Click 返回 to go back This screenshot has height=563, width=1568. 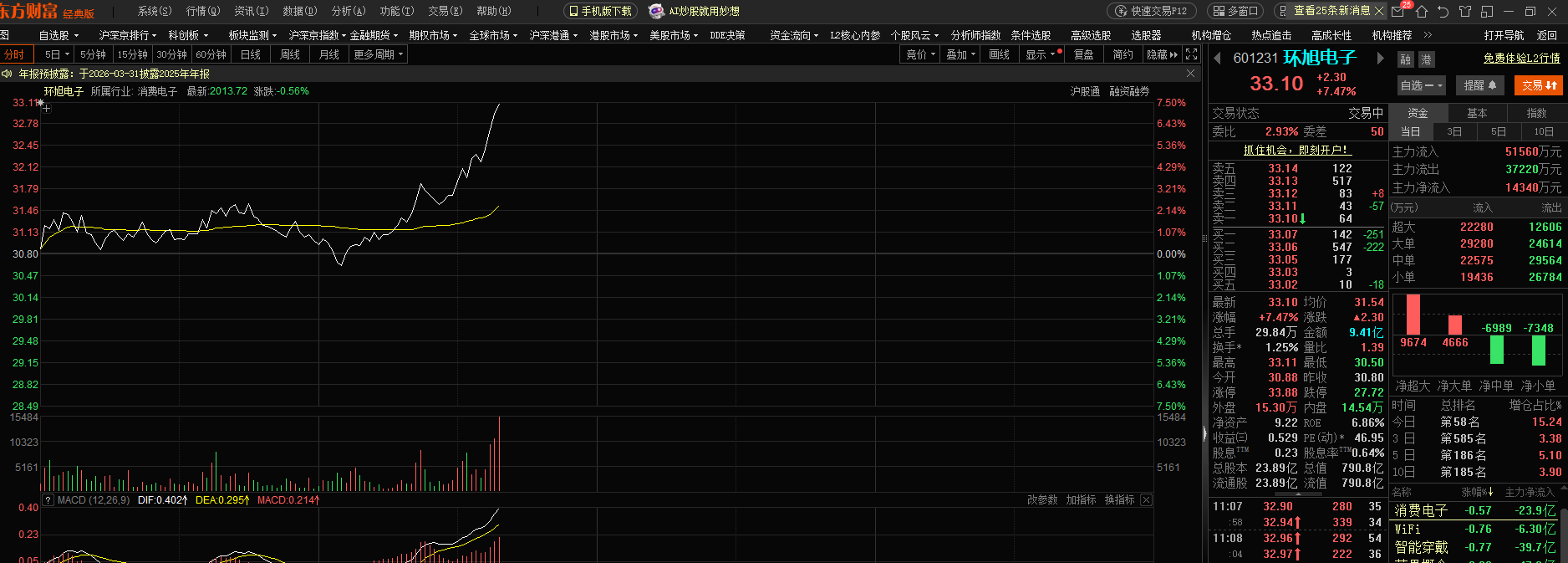(x=1547, y=35)
